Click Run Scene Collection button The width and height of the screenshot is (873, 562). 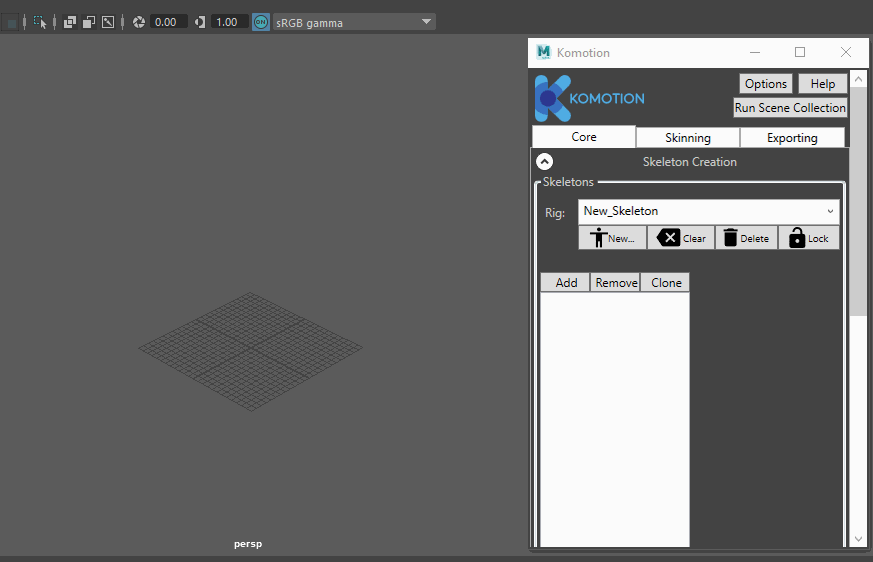[x=790, y=107]
